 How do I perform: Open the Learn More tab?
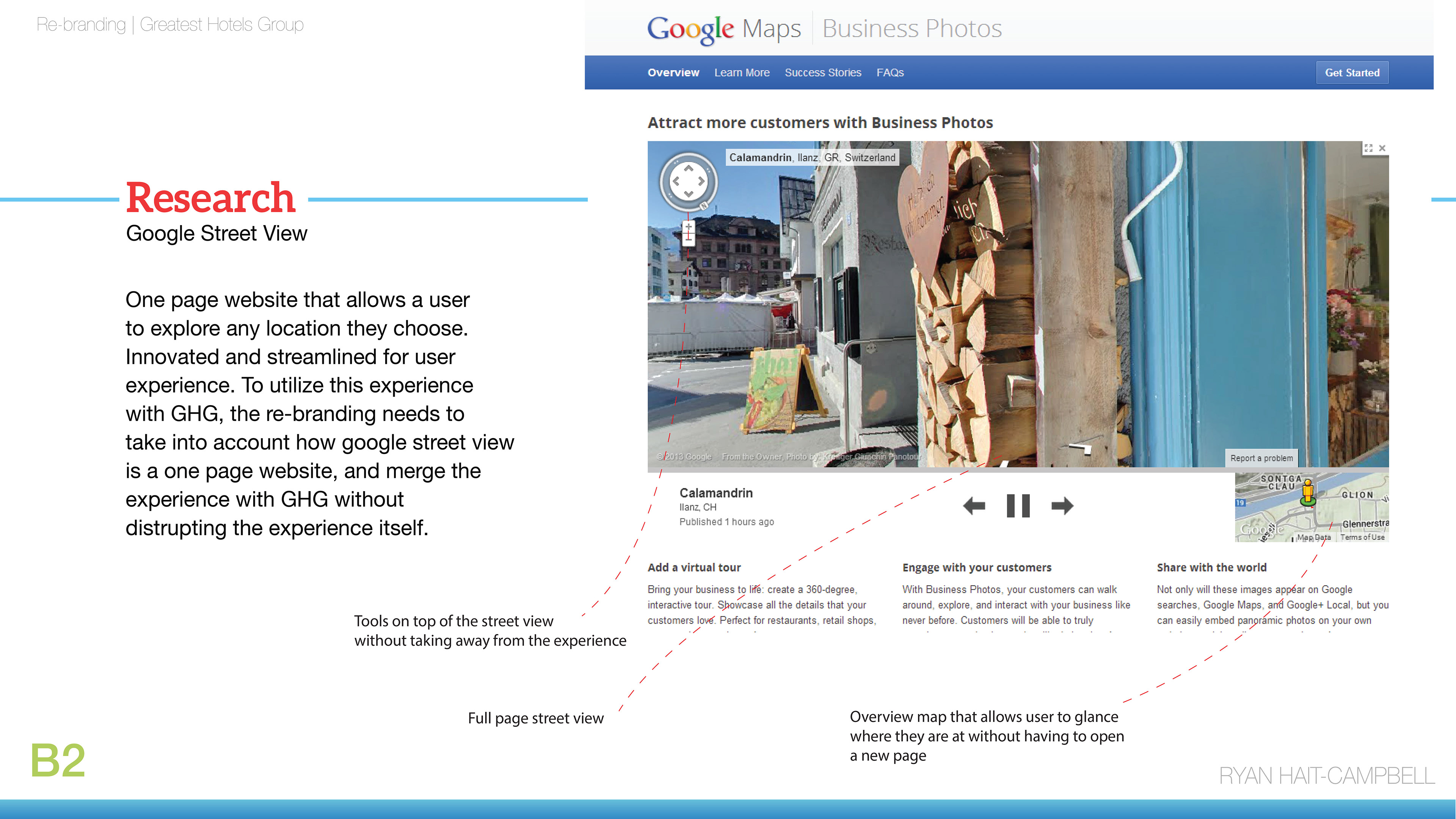tap(742, 72)
